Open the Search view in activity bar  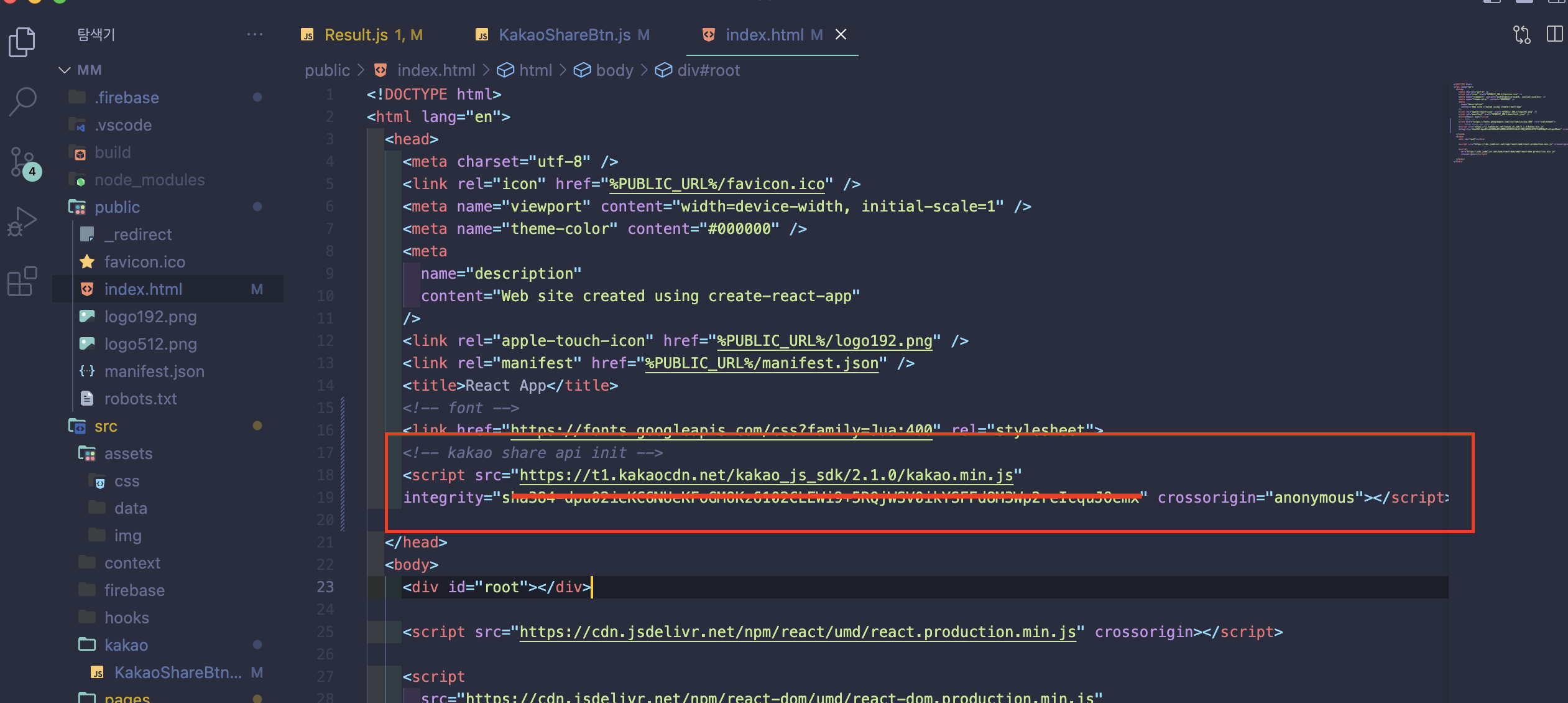pos(22,101)
